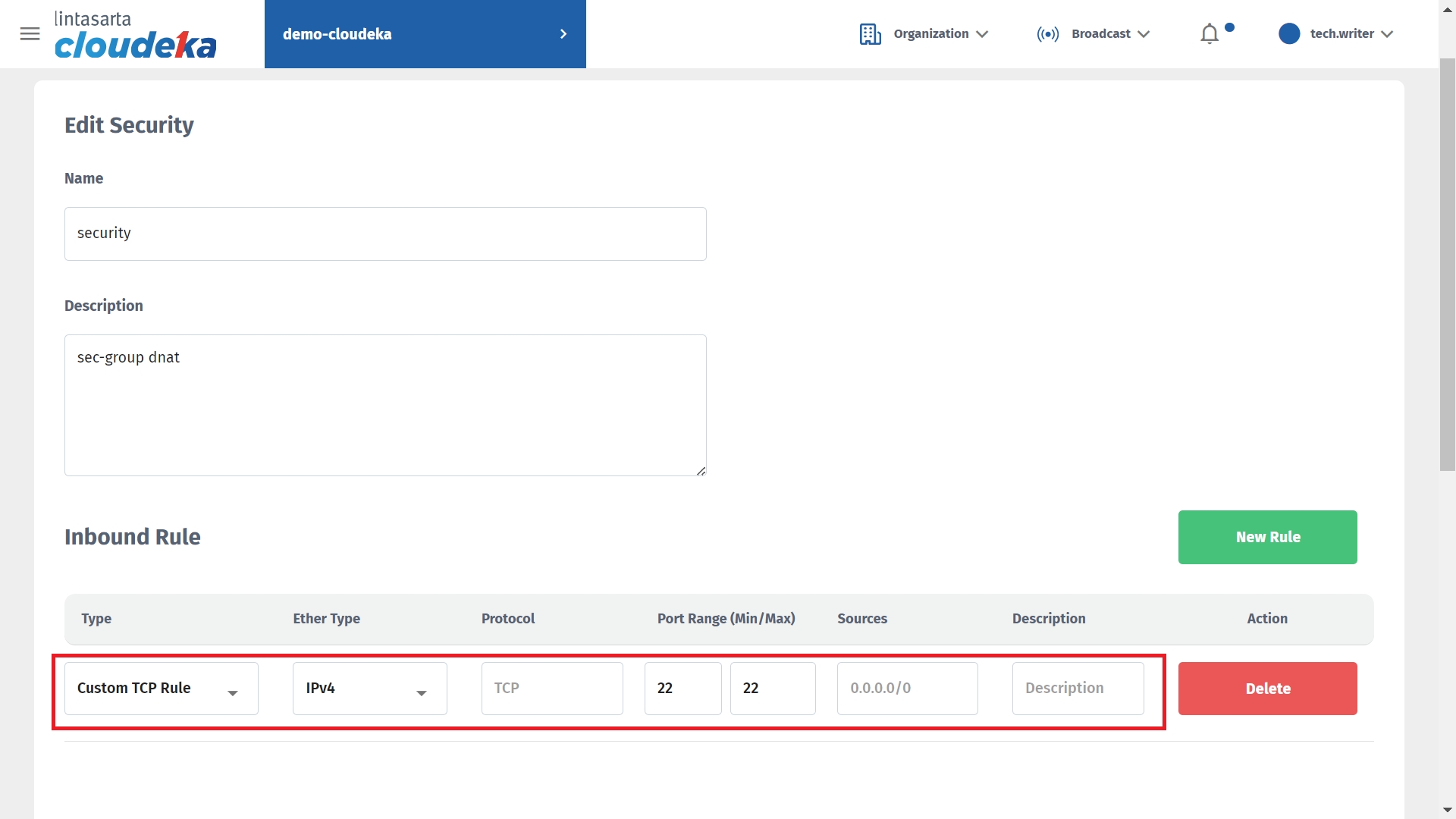The width and height of the screenshot is (1456, 819).
Task: Click the Broadcast signal icon
Action: [x=1047, y=34]
